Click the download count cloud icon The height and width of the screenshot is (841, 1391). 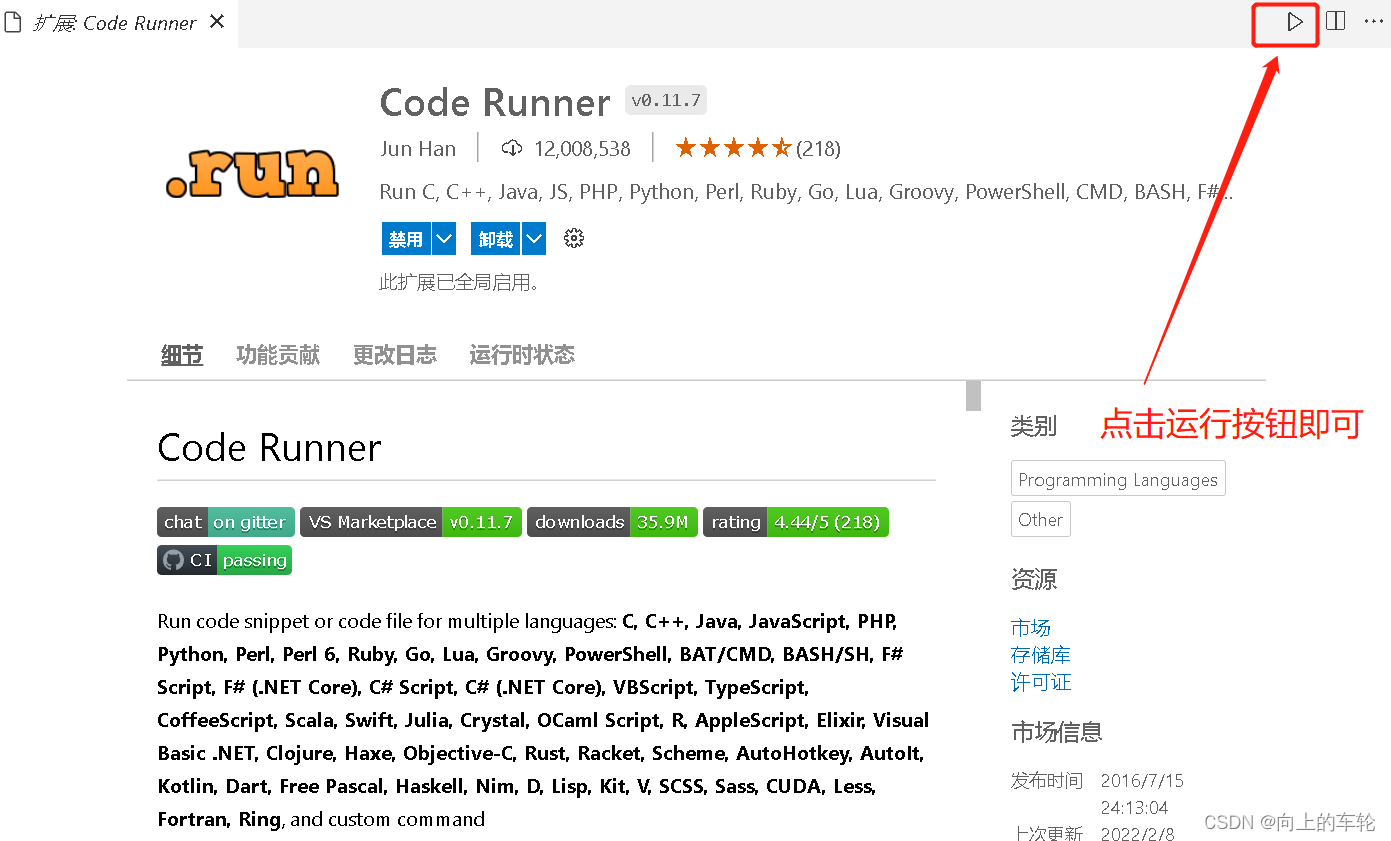(x=512, y=149)
